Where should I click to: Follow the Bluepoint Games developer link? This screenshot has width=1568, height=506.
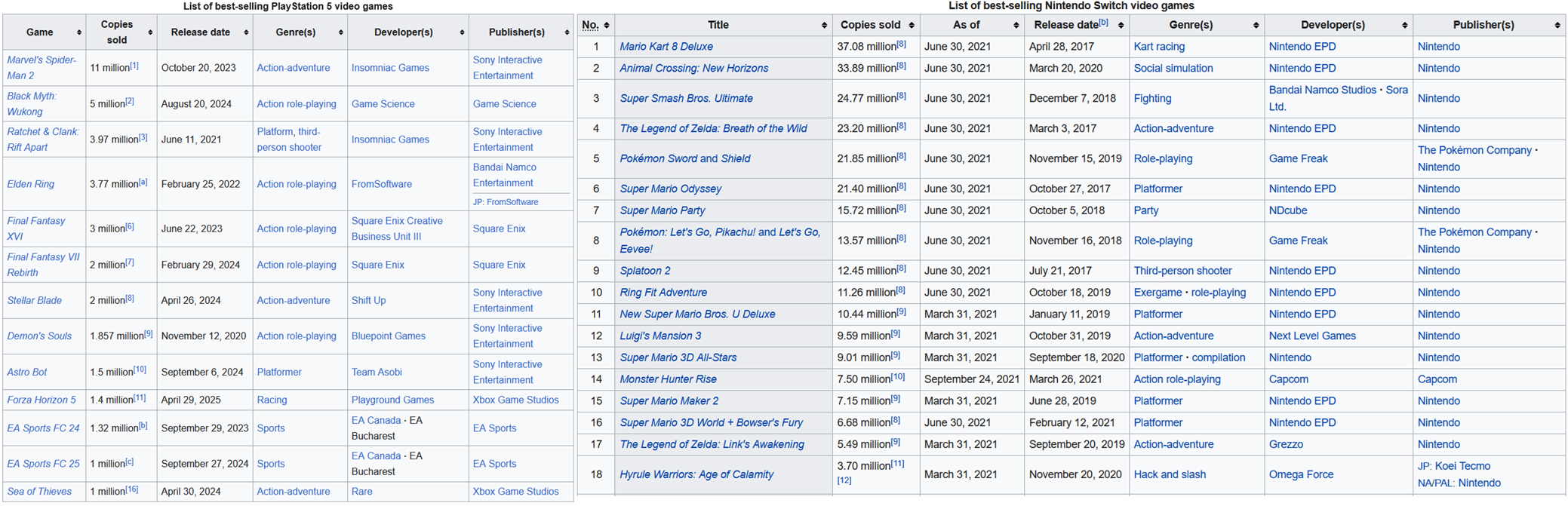[389, 336]
